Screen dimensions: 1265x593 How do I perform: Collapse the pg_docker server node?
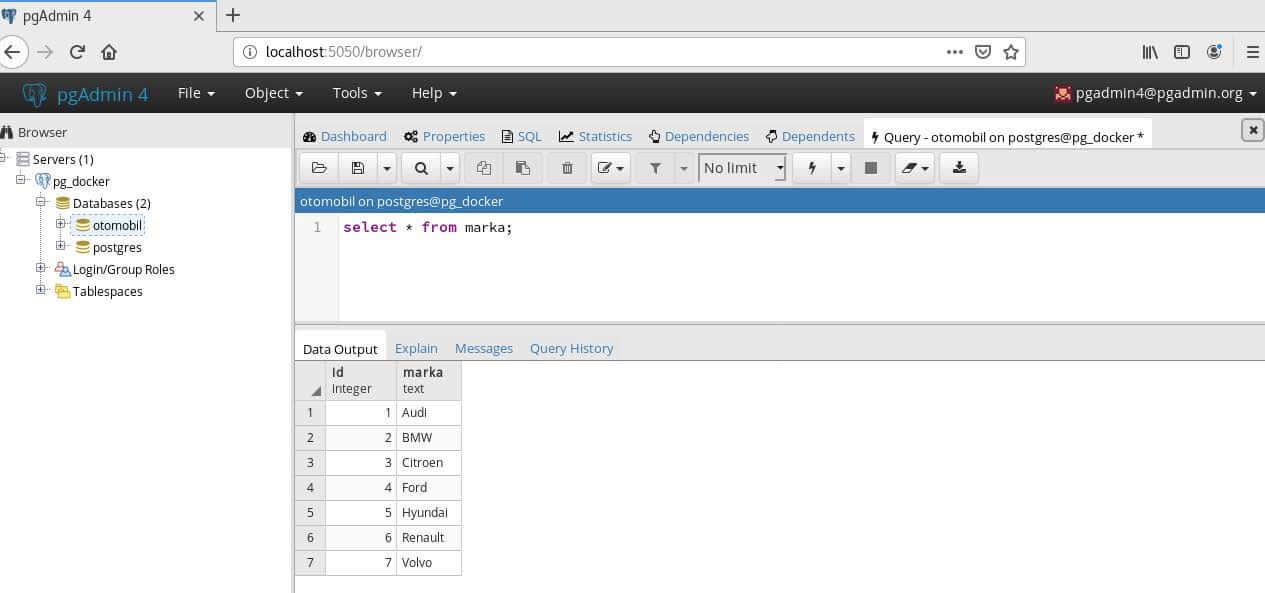pos(22,181)
